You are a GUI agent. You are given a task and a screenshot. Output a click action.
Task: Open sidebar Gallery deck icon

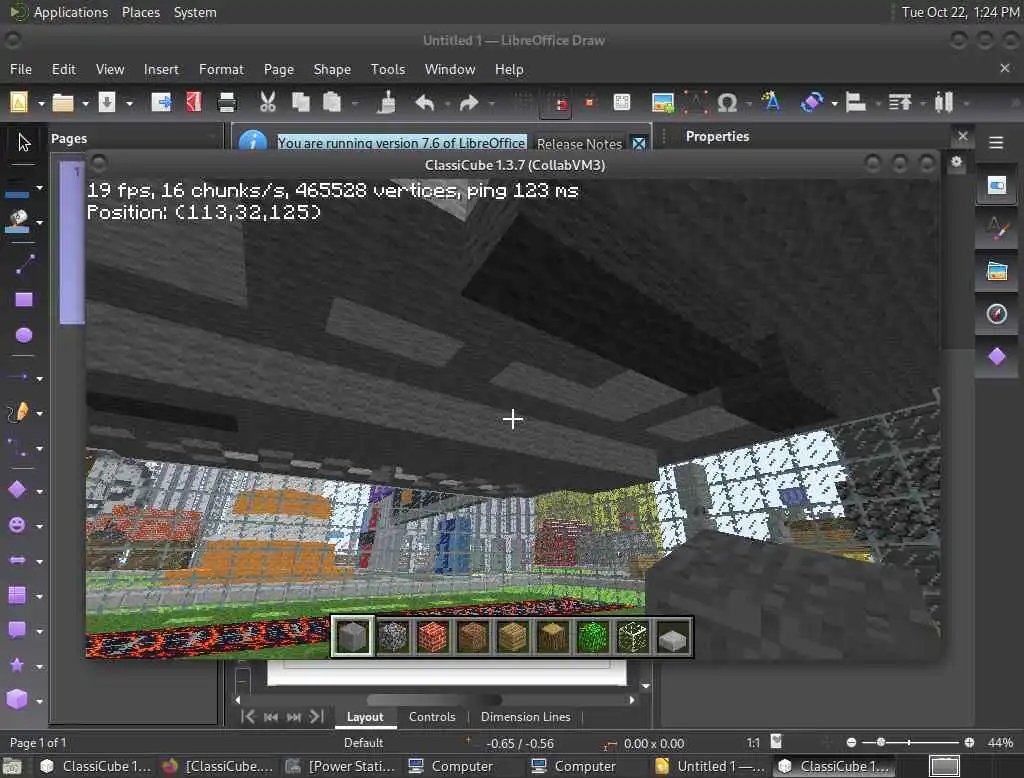click(x=997, y=271)
